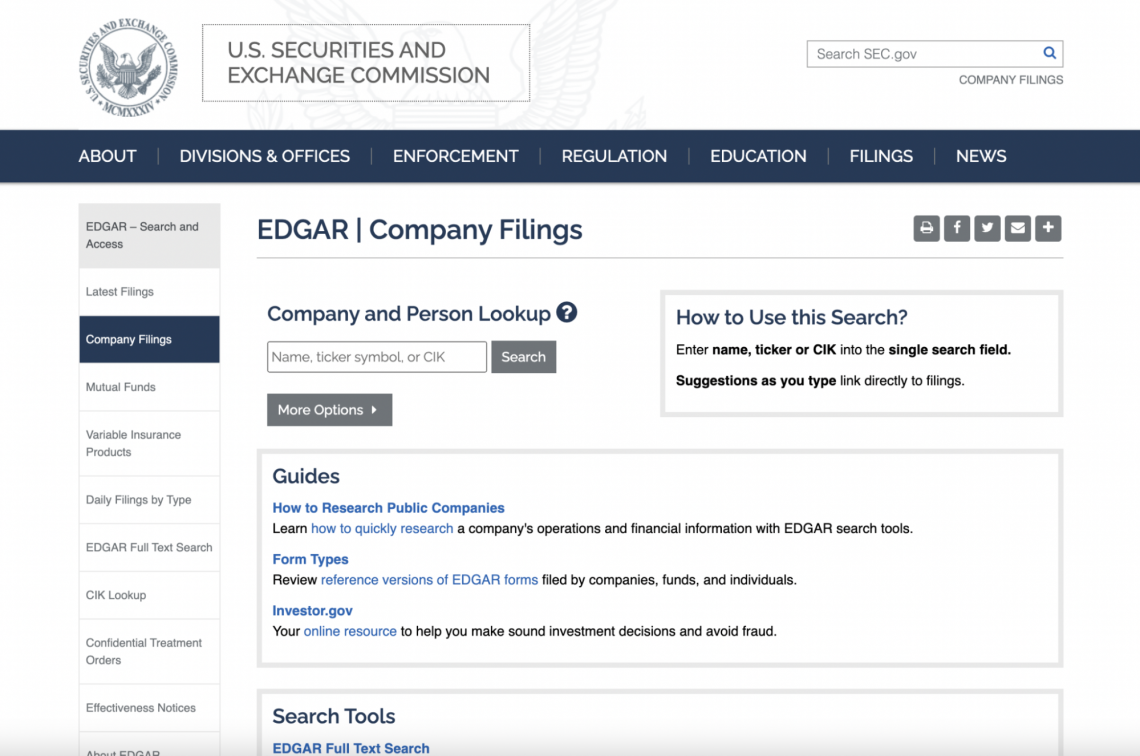Image resolution: width=1140 pixels, height=756 pixels.
Task: Click the 'EDGAR | Company Filings' page heading
Action: click(x=420, y=230)
